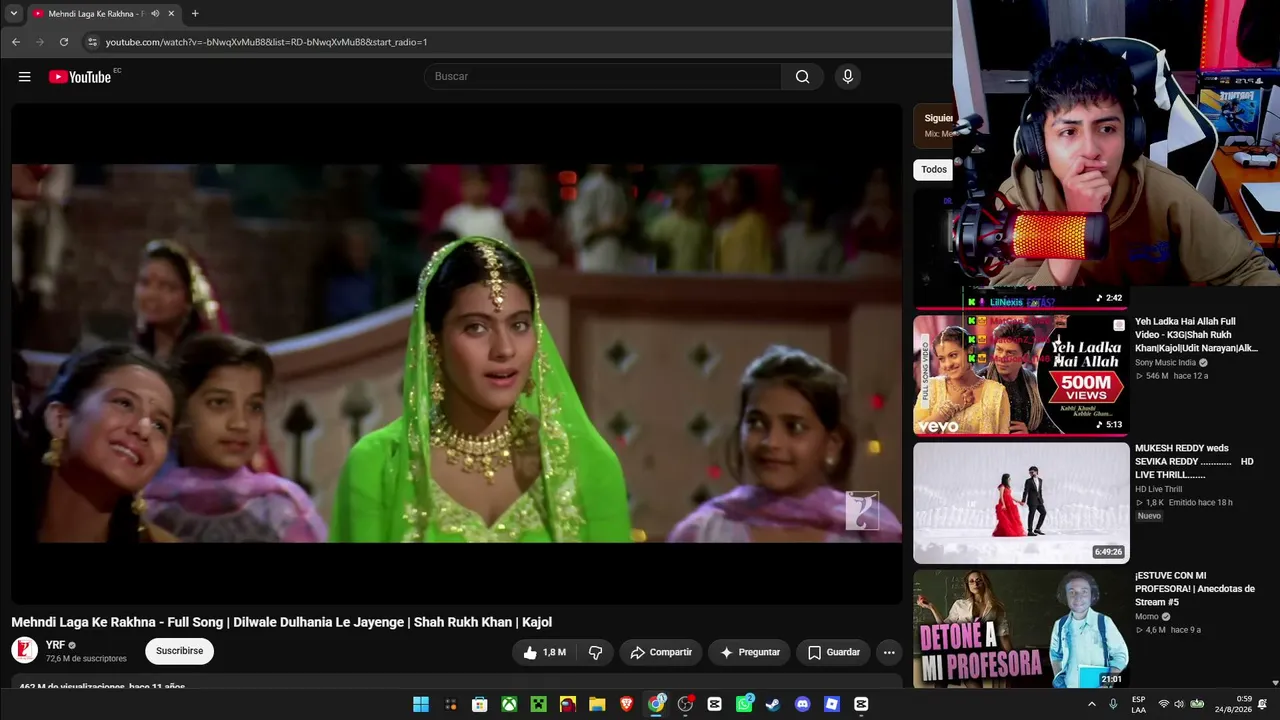The width and height of the screenshot is (1280, 720).
Task: Open network settings in system tray
Action: [1163, 705]
